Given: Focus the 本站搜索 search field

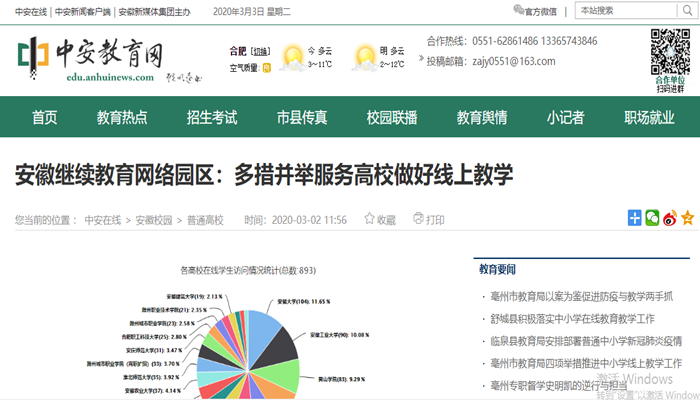Looking at the screenshot, I should tap(626, 10).
